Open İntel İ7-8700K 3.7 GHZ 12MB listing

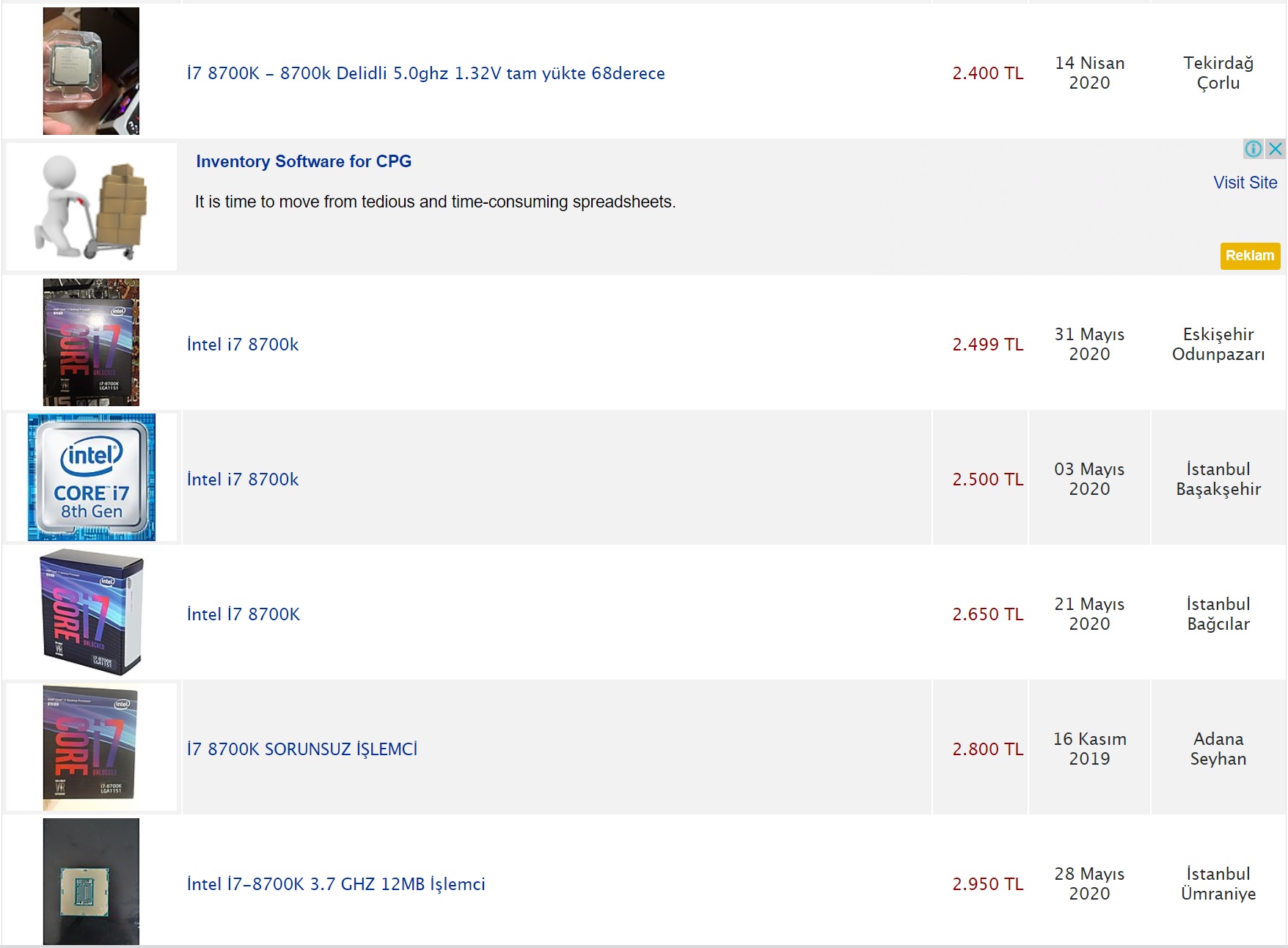[x=336, y=884]
